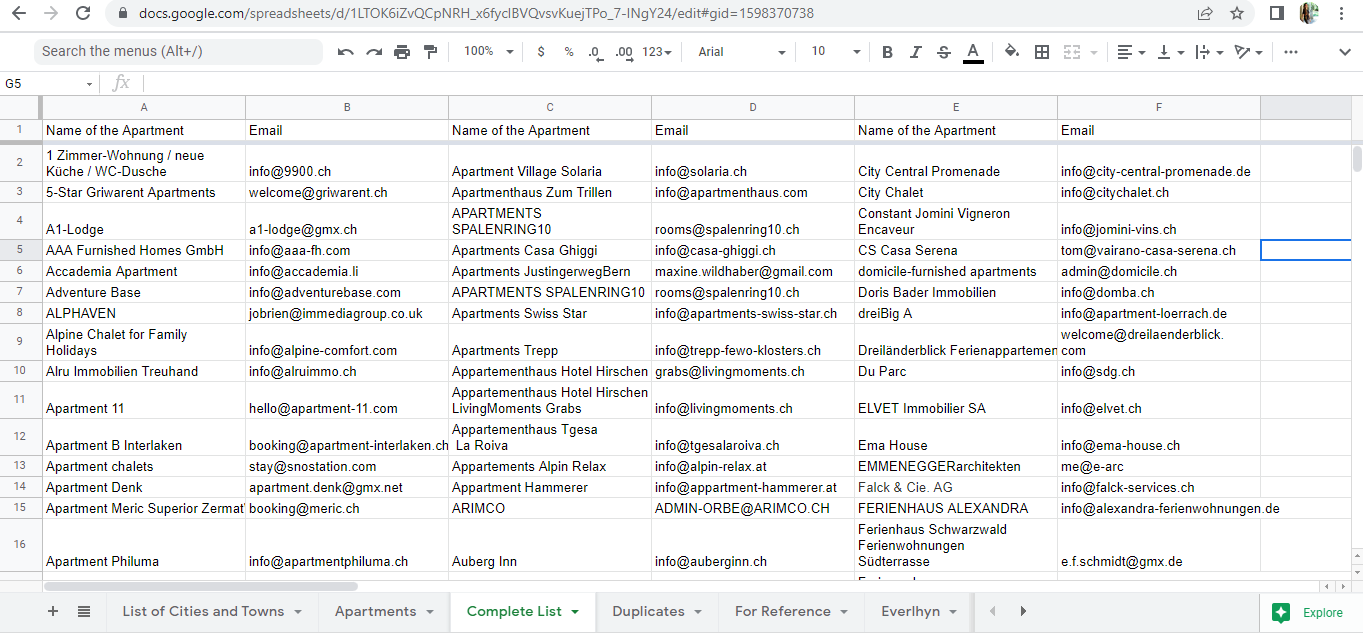Open More formats 123 dropdown
1363x637 pixels.
pyautogui.click(x=657, y=52)
